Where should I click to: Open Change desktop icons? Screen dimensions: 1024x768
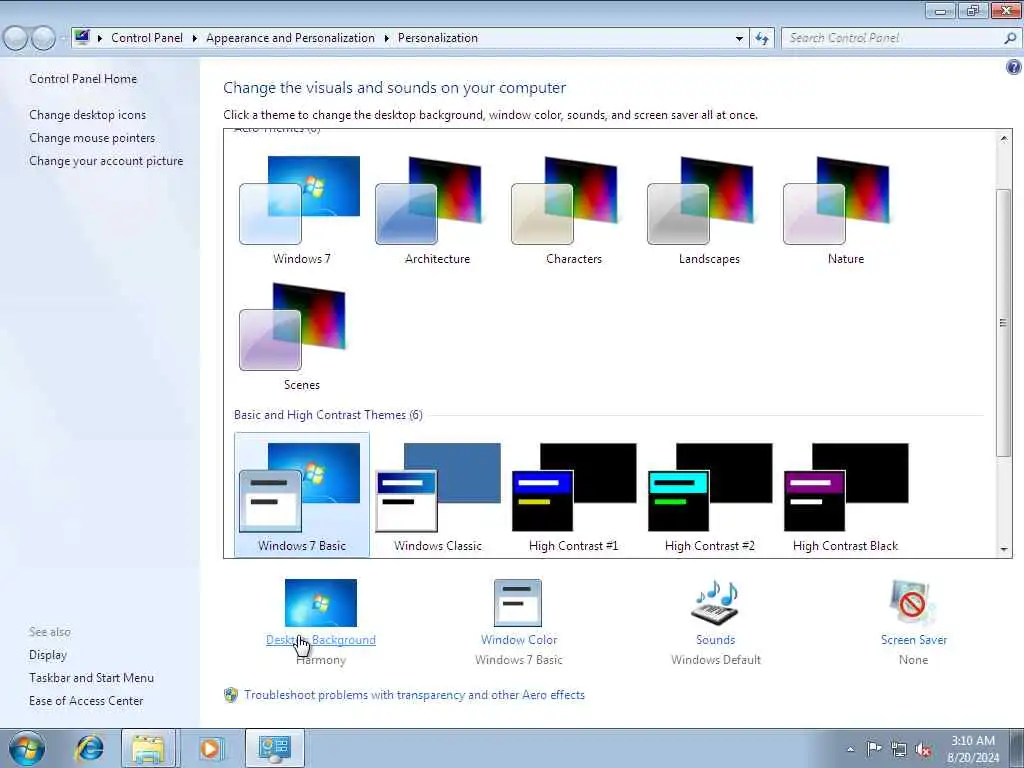point(88,115)
